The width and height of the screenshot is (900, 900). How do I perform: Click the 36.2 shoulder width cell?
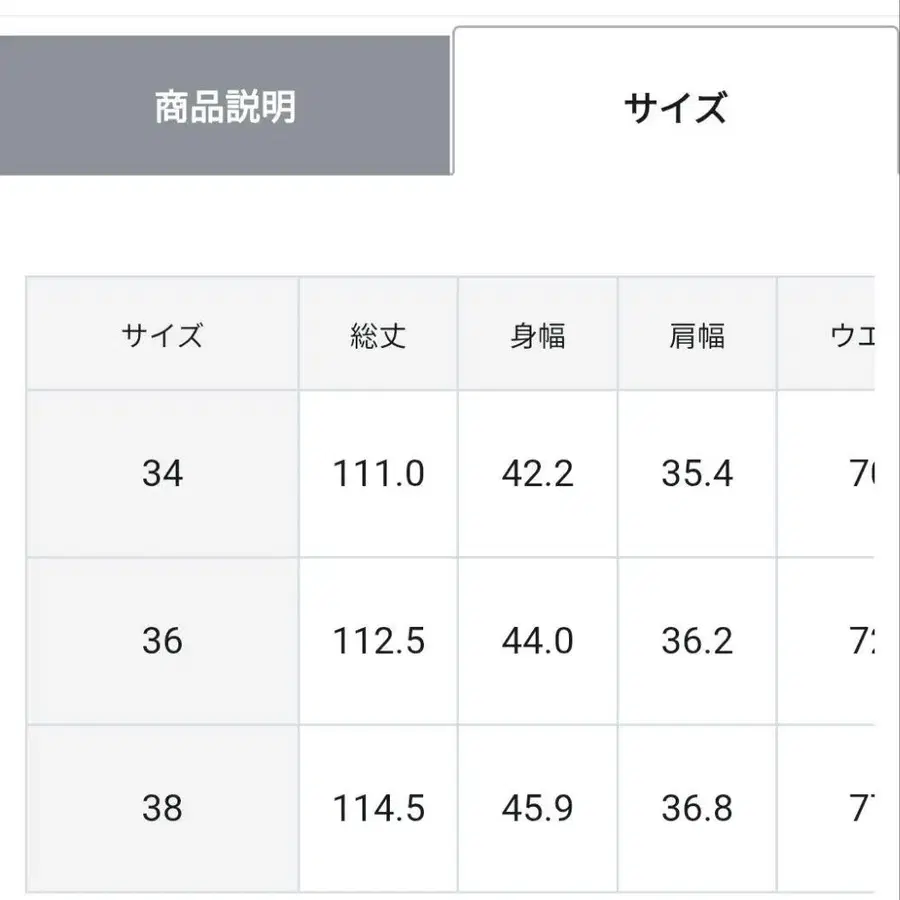point(697,640)
